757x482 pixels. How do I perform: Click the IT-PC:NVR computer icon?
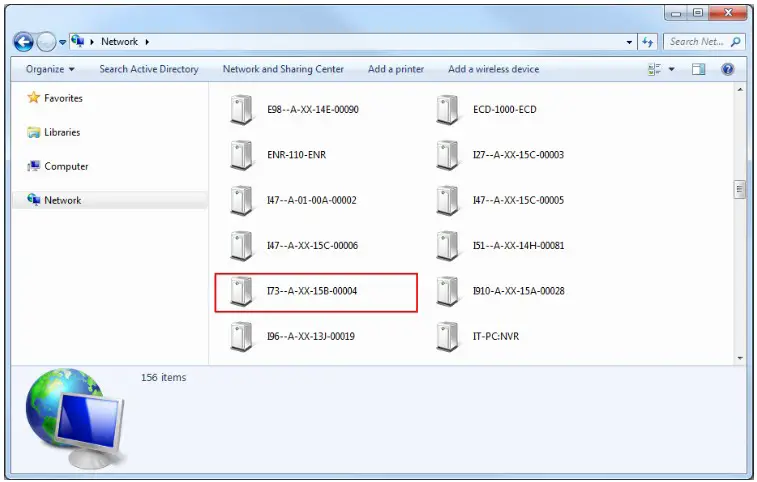447,337
